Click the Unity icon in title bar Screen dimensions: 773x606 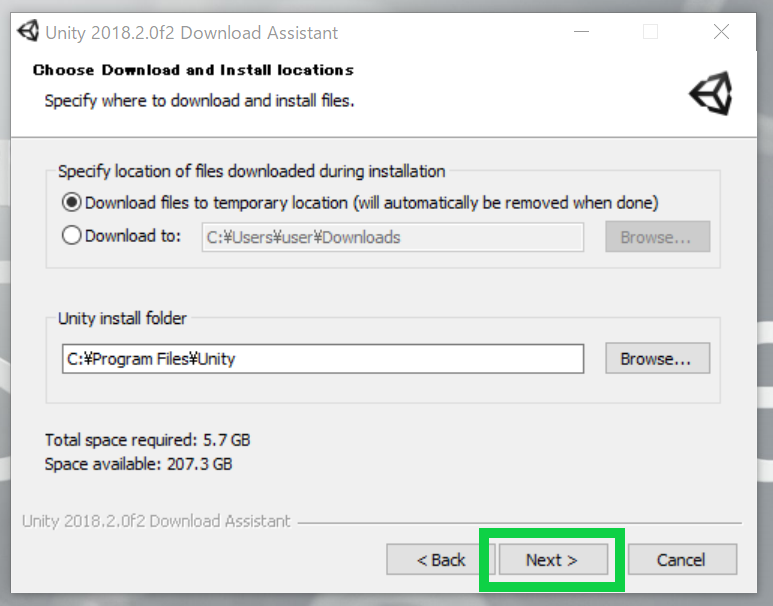tap(28, 32)
